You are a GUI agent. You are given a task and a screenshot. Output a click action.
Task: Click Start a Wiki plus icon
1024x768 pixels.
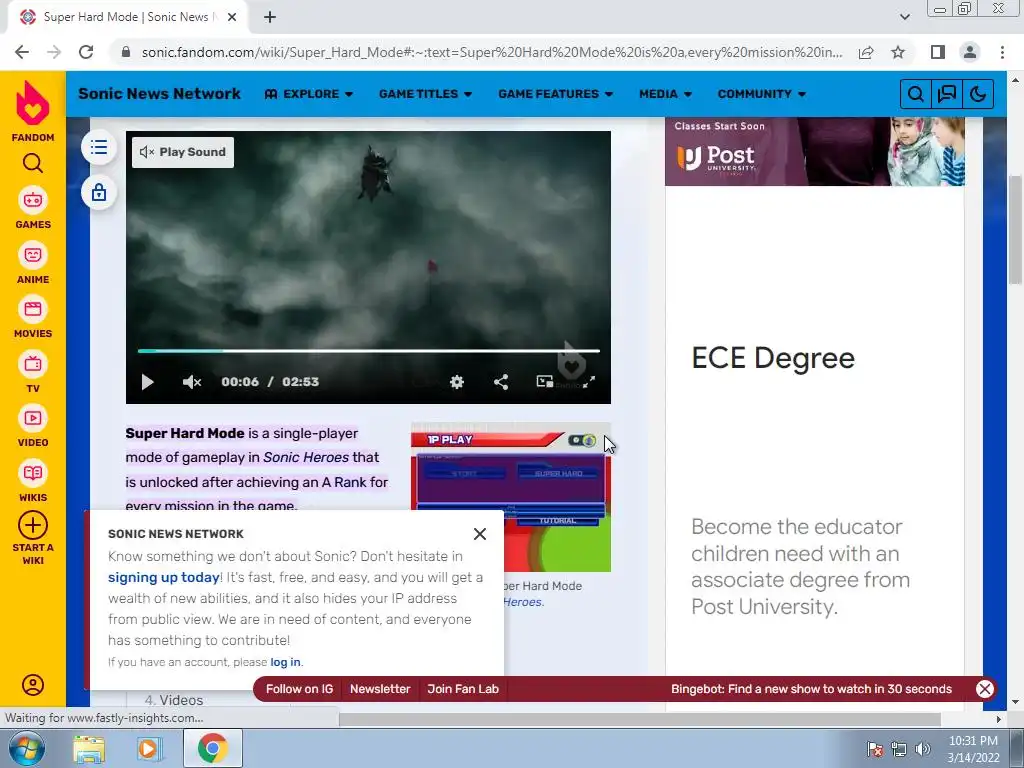pyautogui.click(x=33, y=525)
